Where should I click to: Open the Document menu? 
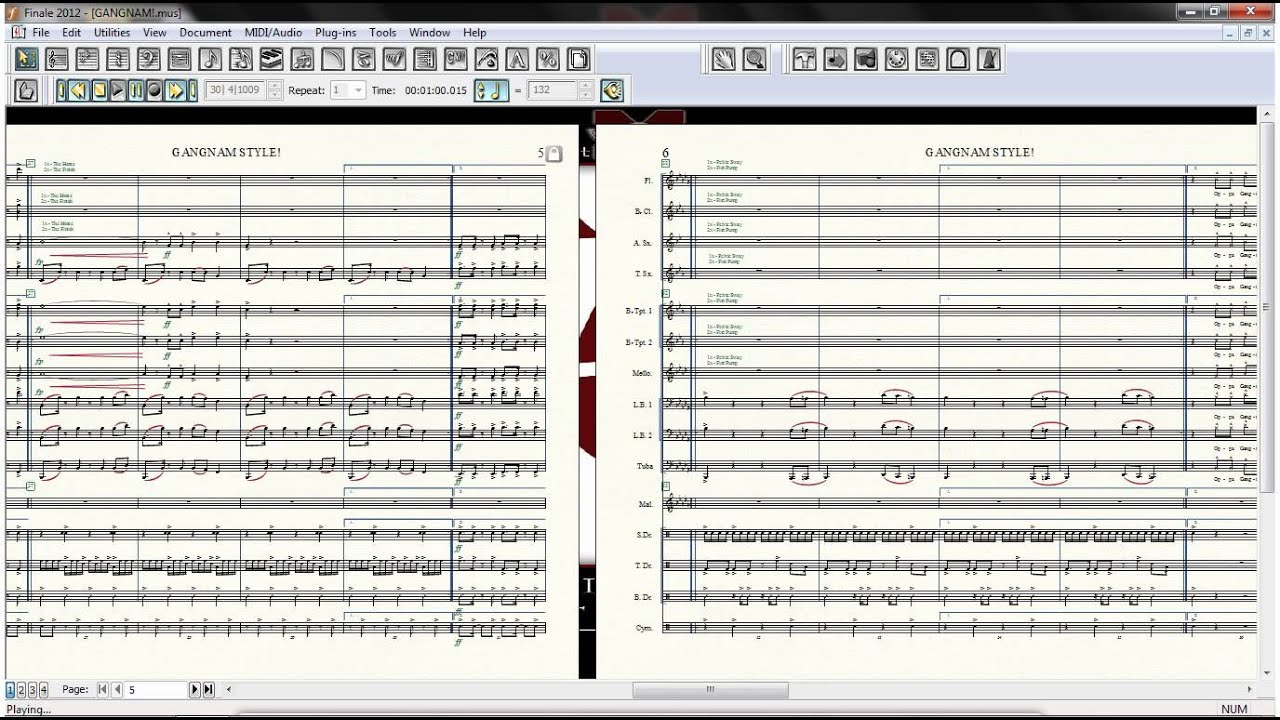(205, 32)
